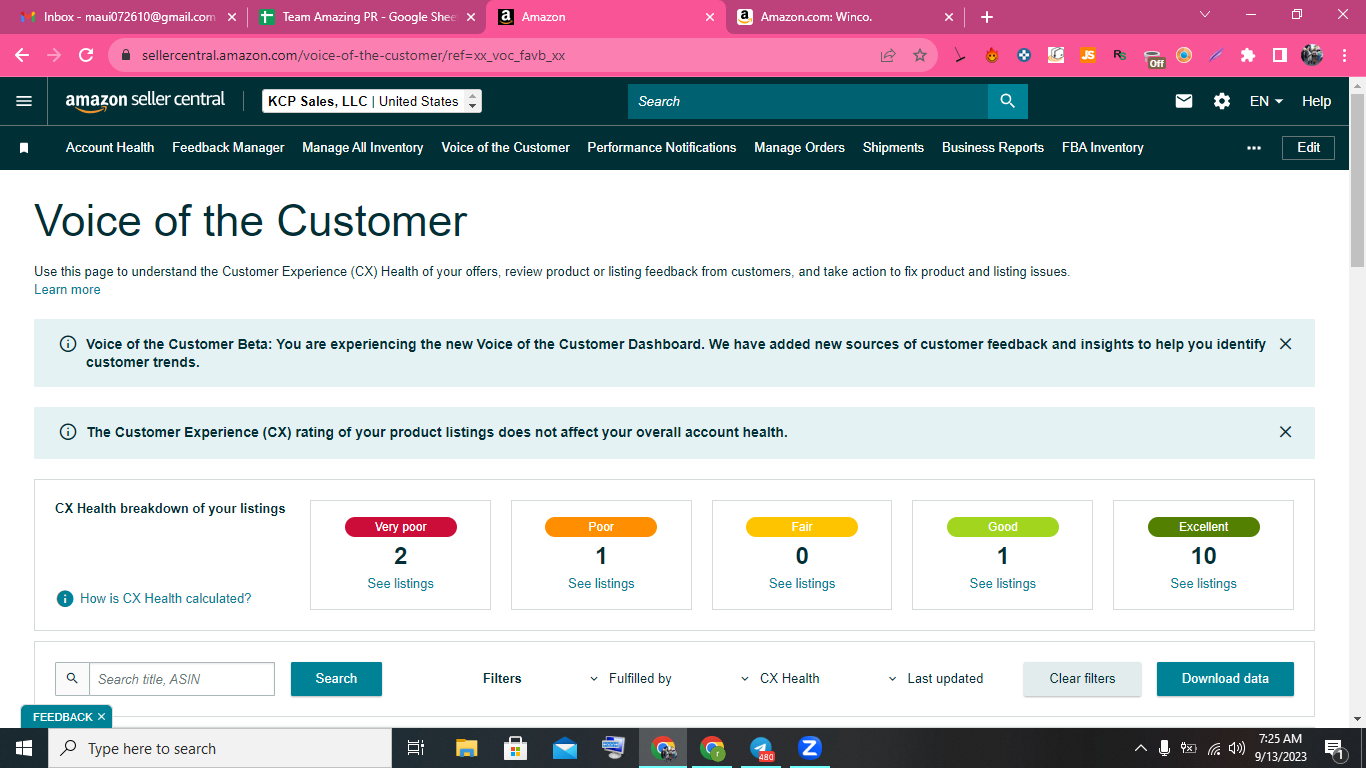Click the magnifier icon beside title search box
The width and height of the screenshot is (1366, 768).
[72, 679]
